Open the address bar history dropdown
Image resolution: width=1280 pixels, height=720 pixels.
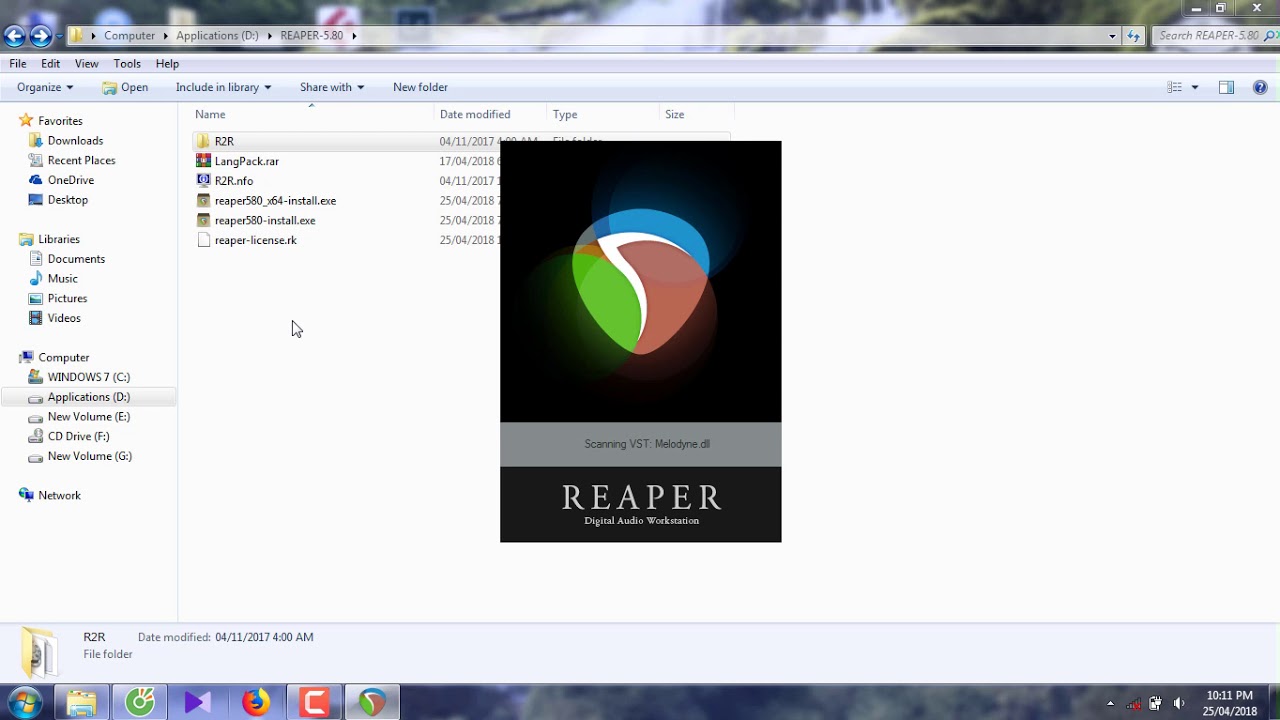tap(1112, 36)
